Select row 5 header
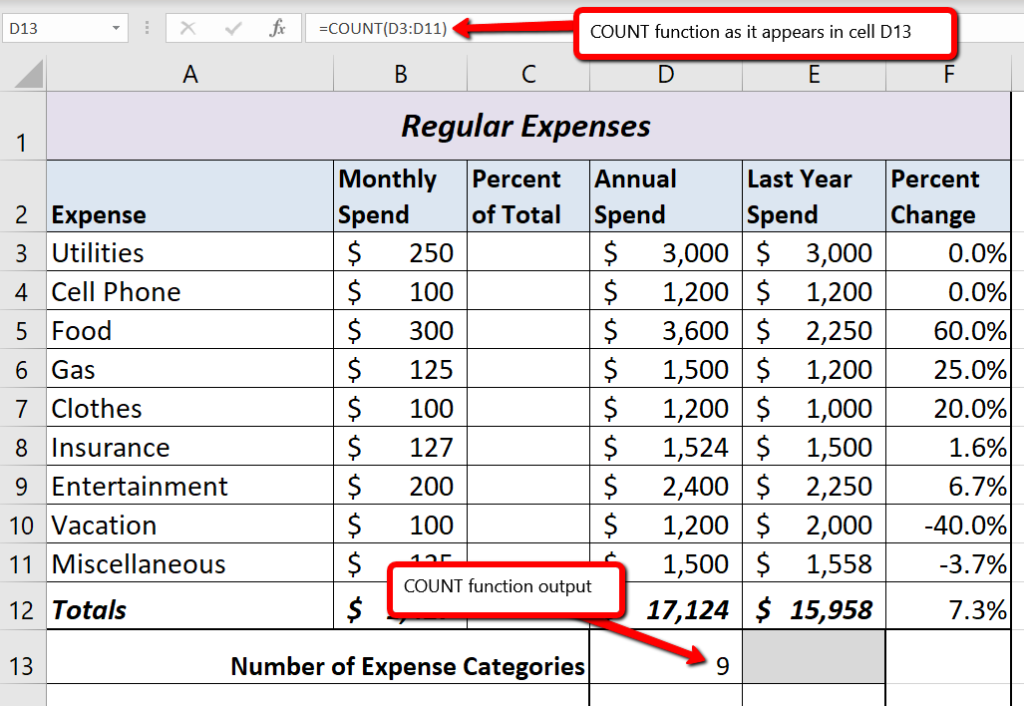 pos(22,330)
